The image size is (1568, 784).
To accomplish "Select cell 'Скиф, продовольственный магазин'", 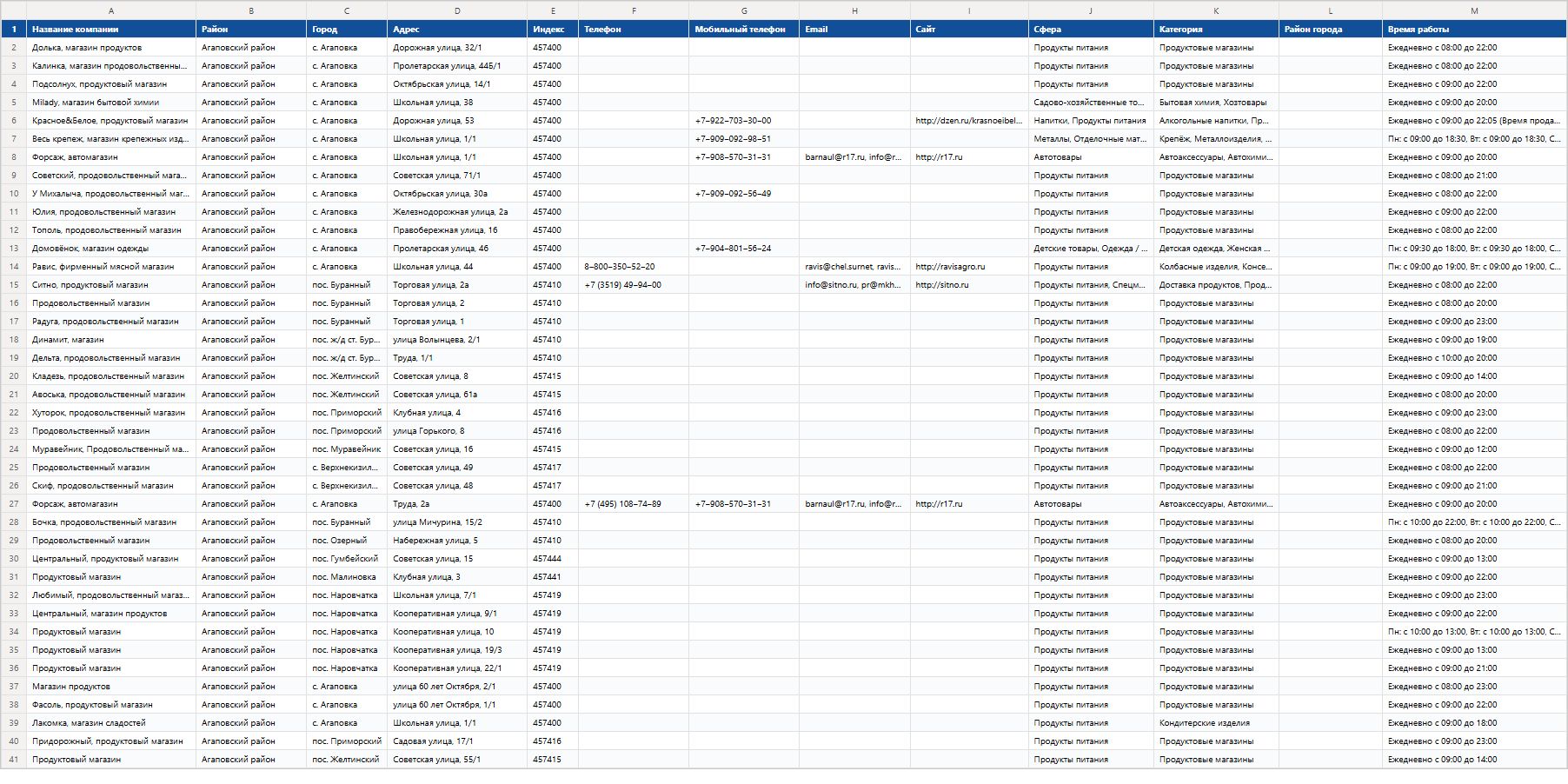I will [111, 486].
